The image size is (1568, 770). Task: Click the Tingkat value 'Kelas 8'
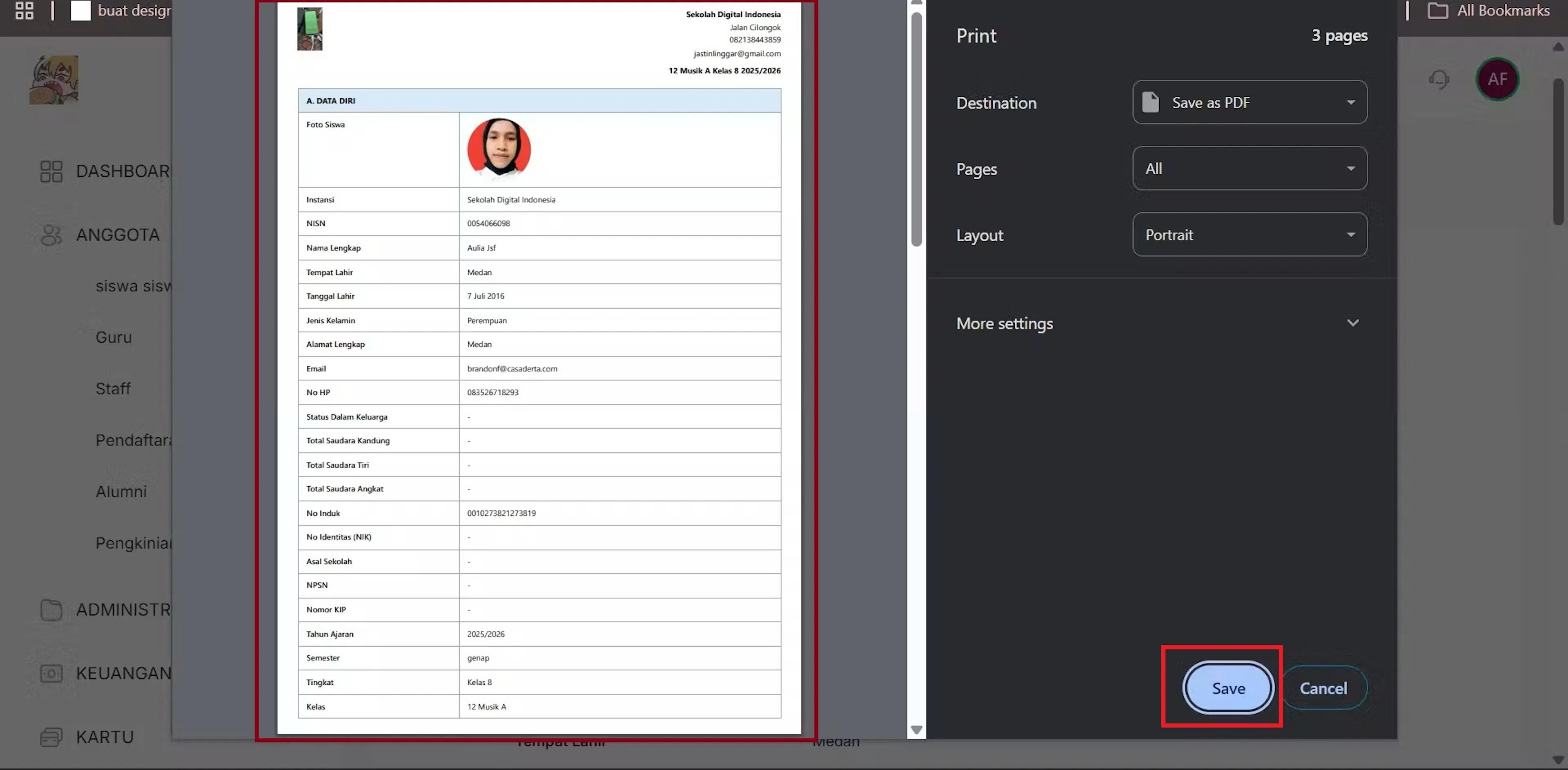tap(479, 682)
